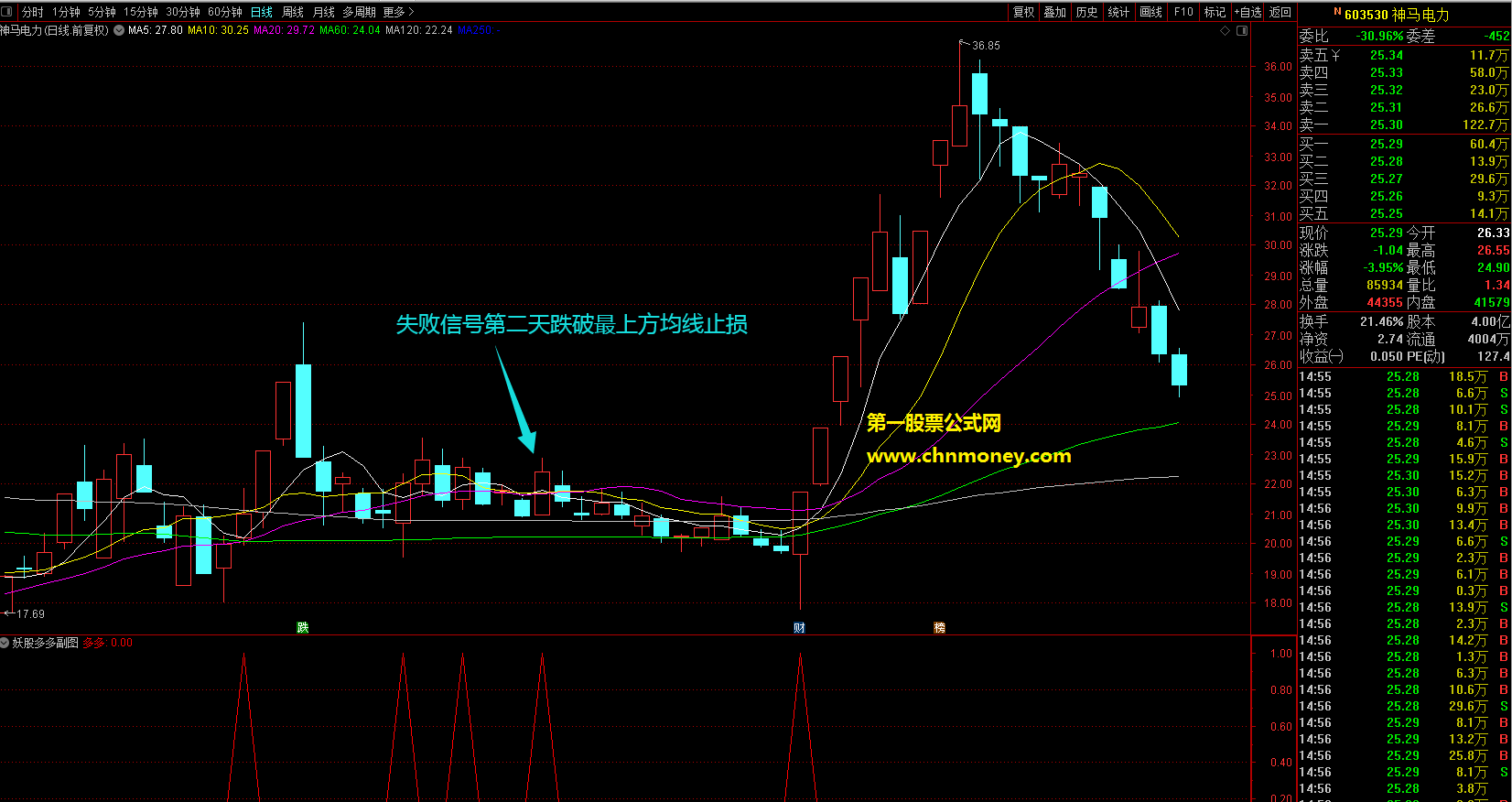Click the diamond marker icon above chart
The image size is (1512, 802).
(1226, 30)
